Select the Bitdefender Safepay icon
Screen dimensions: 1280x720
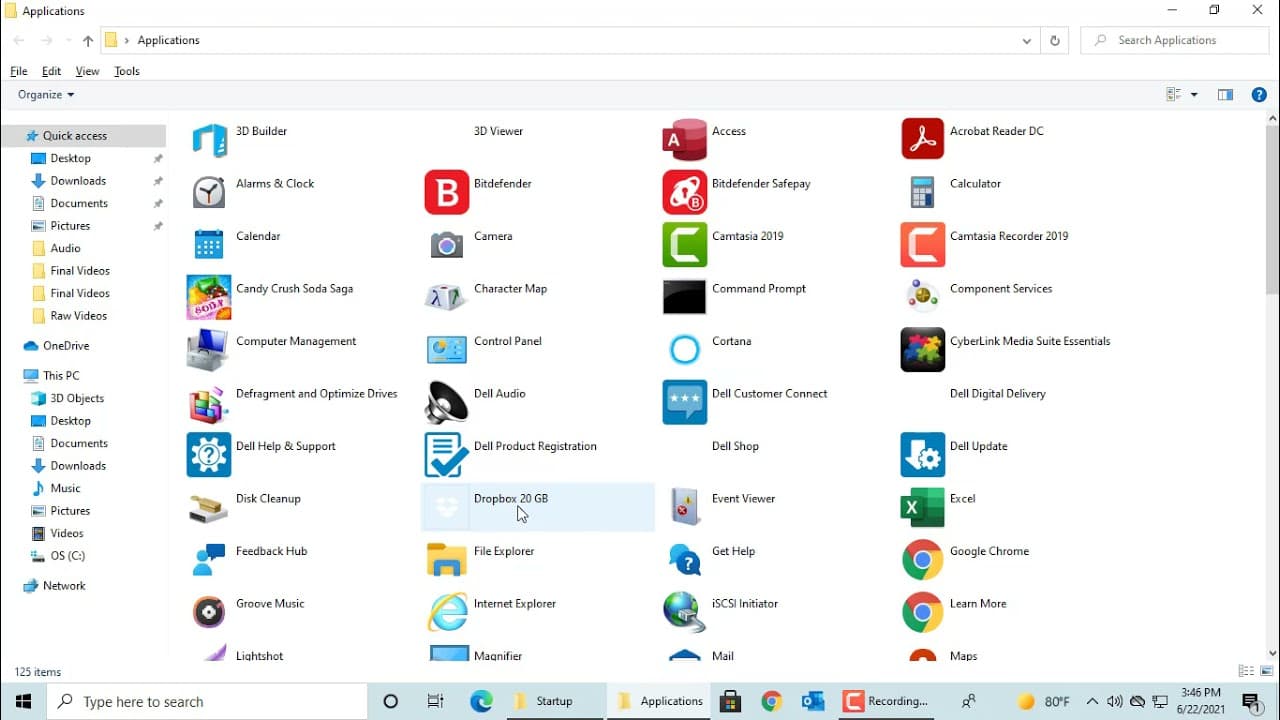(x=685, y=192)
